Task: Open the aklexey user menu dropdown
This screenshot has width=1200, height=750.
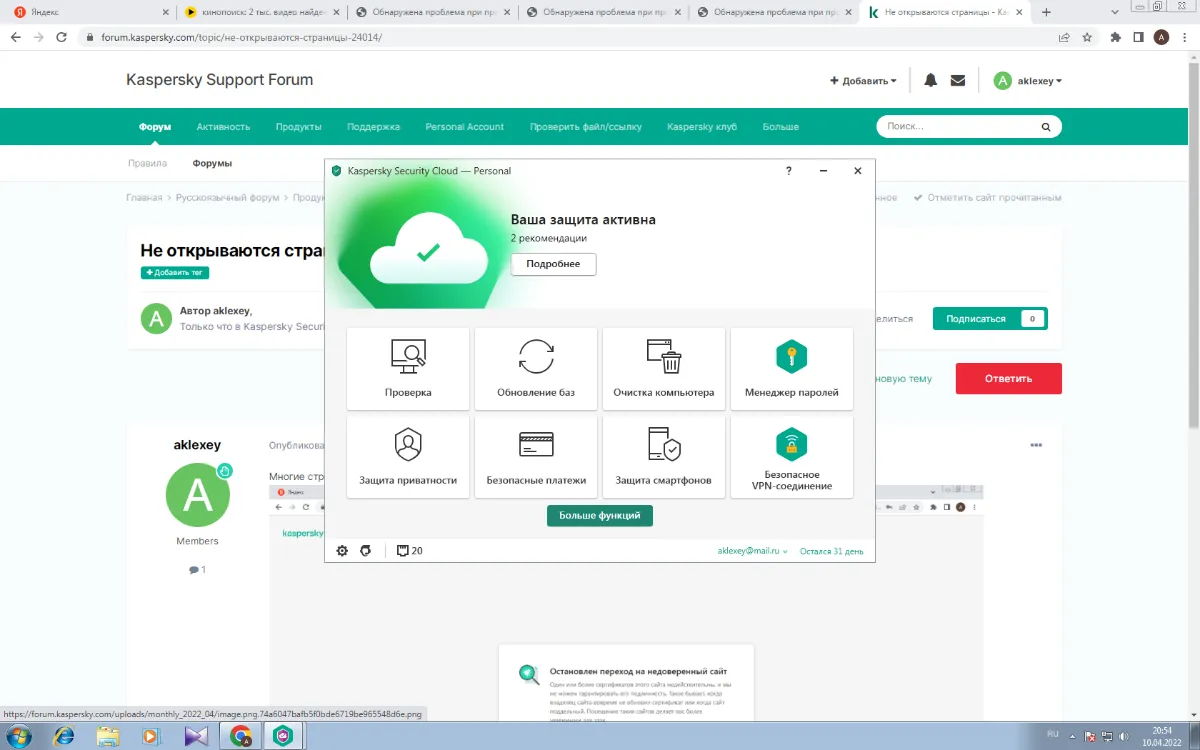Action: point(1028,81)
